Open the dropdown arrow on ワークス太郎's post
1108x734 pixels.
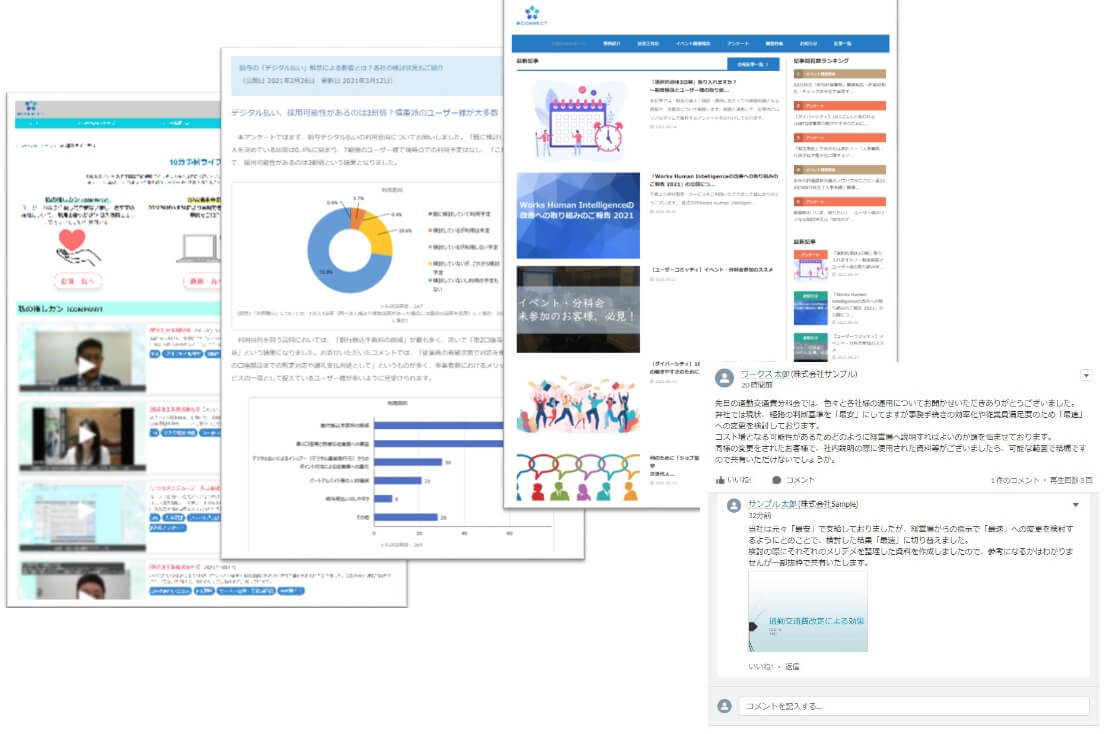1086,375
